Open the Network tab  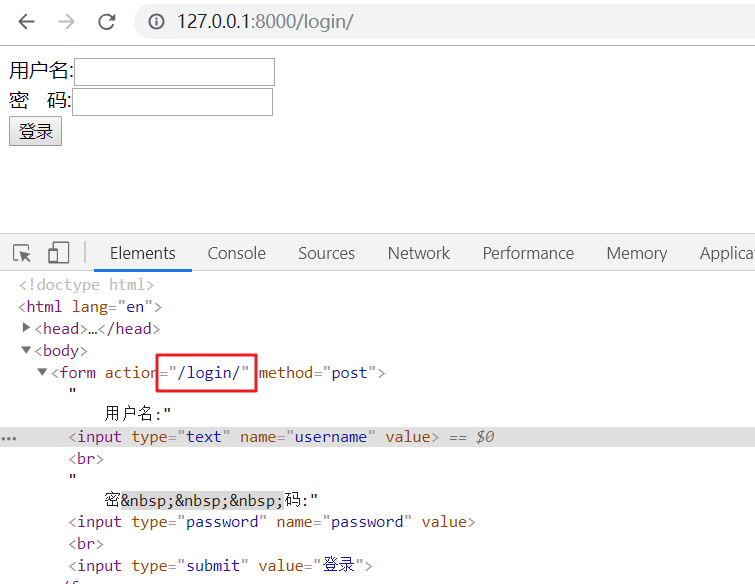coord(418,253)
